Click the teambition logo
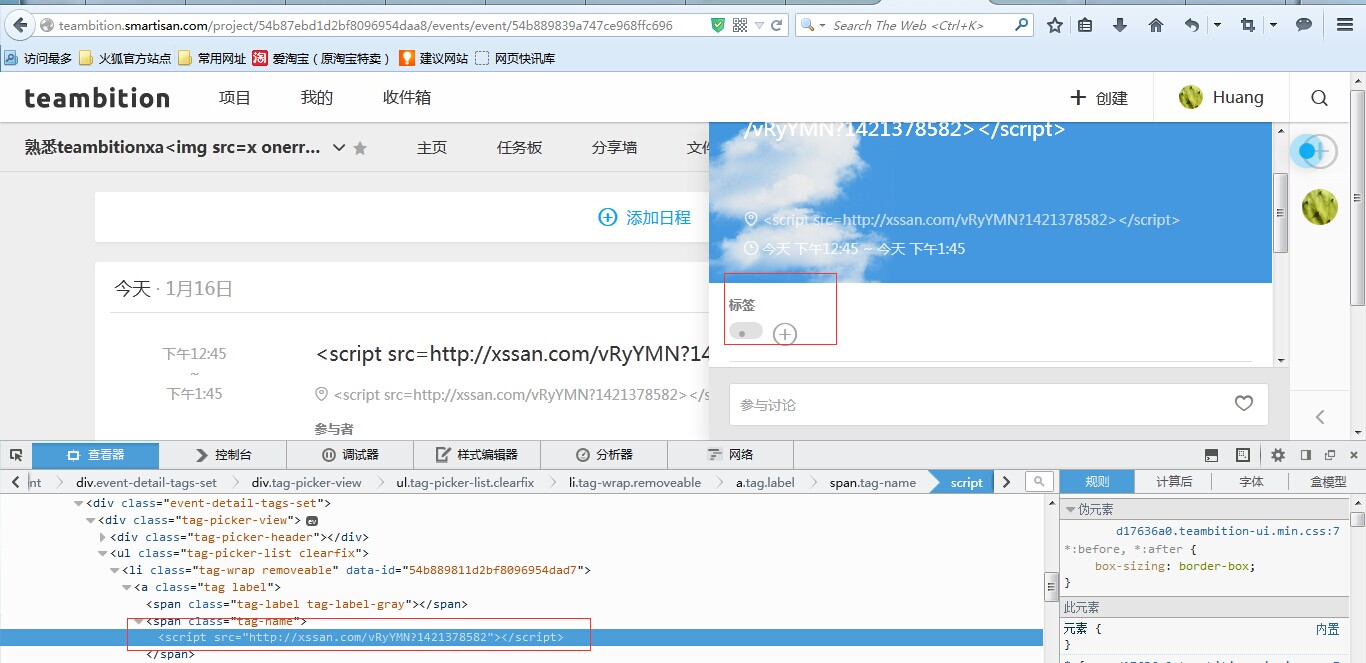1366x663 pixels. 97,98
